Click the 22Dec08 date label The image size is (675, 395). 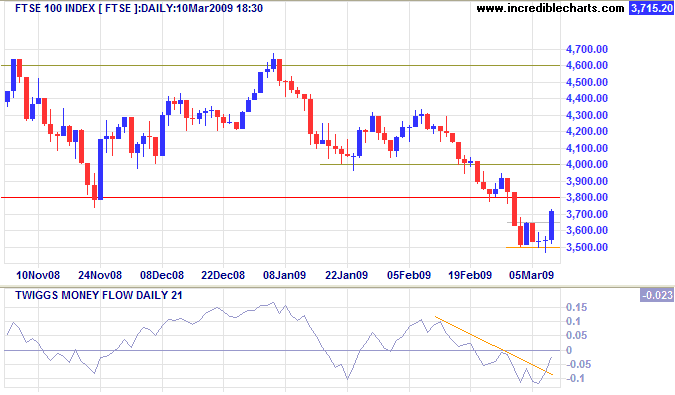pyautogui.click(x=223, y=275)
